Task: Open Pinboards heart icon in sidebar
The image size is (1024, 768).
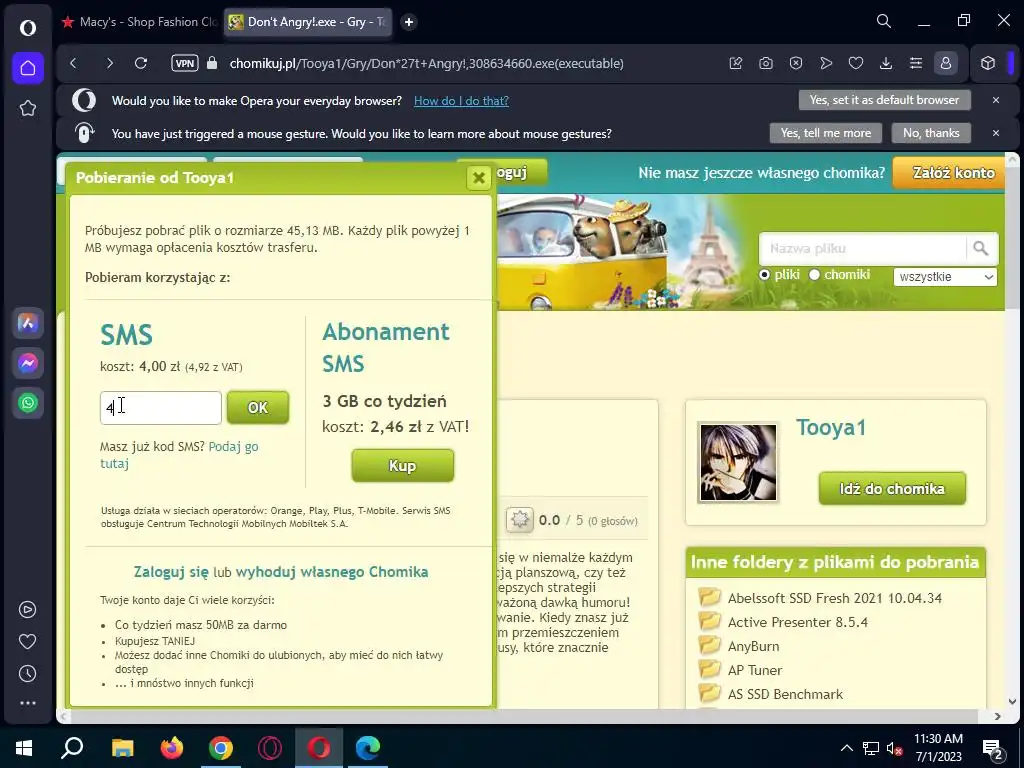Action: [27, 641]
